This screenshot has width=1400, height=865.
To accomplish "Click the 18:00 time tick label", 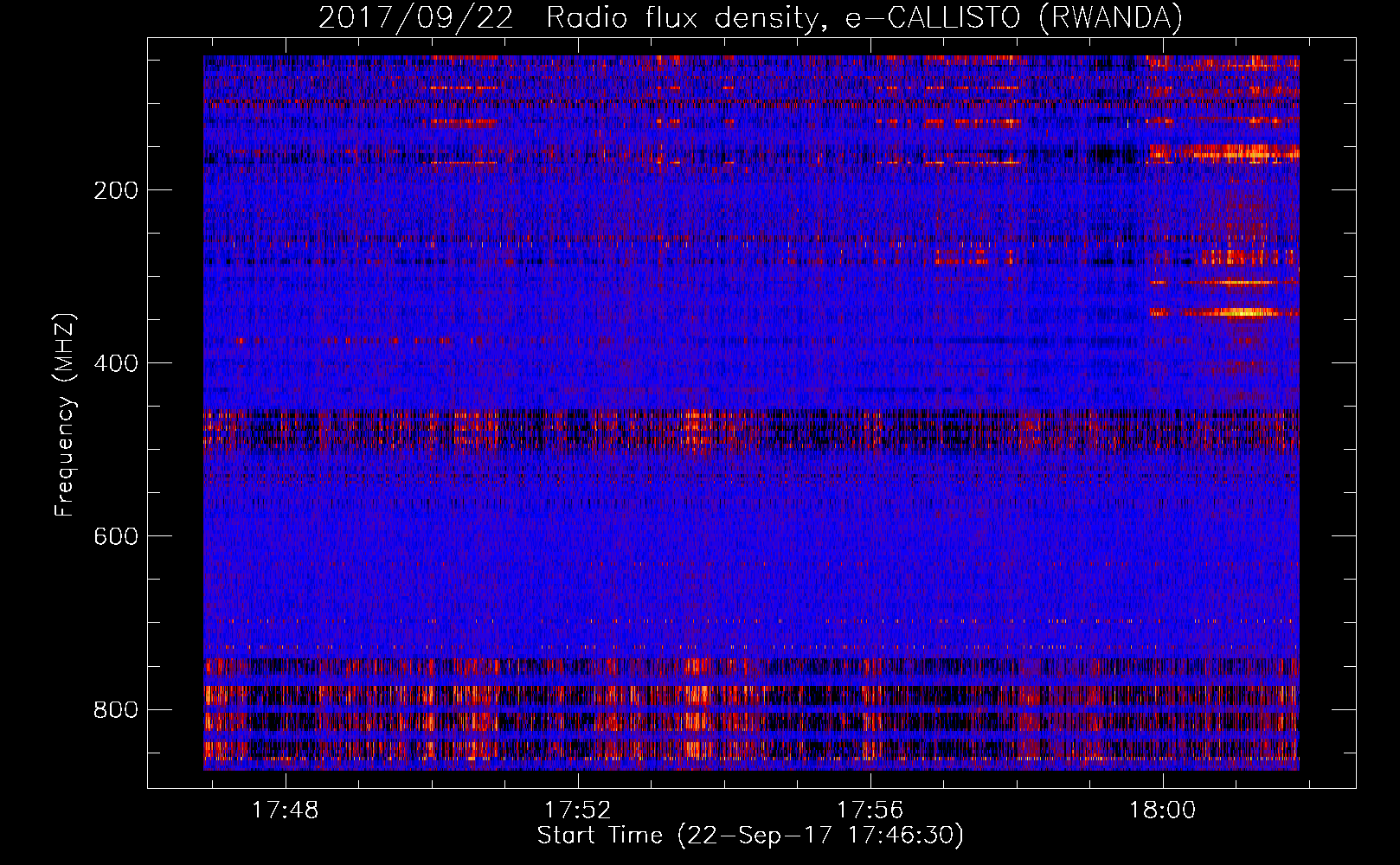I will pos(1162,810).
